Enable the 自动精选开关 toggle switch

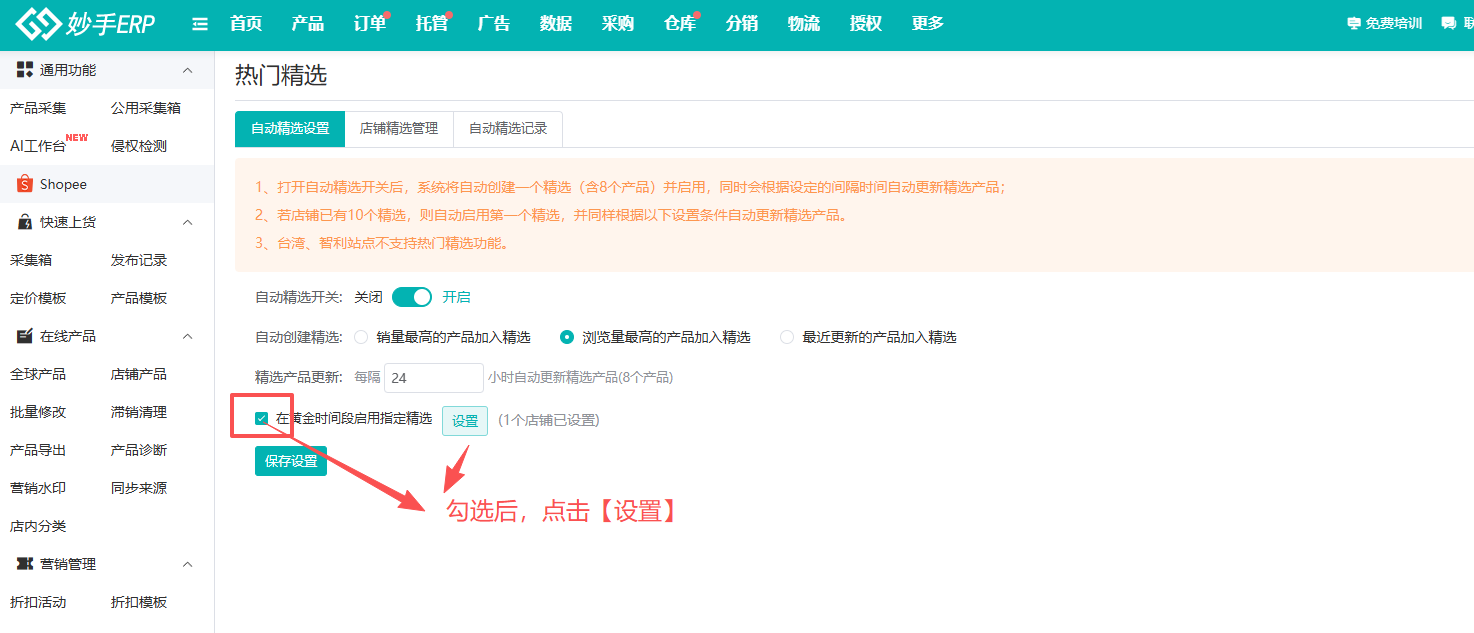pyautogui.click(x=411, y=296)
